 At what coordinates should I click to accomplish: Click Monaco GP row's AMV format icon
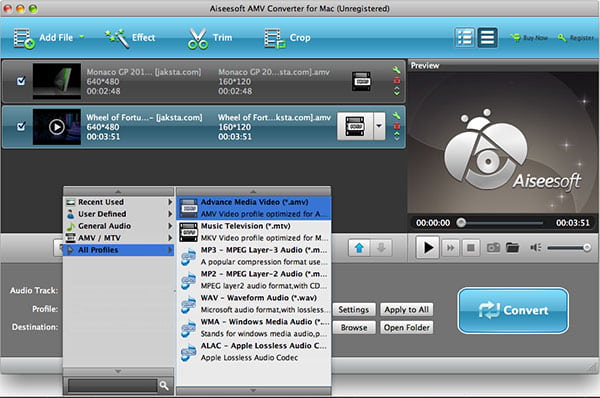(361, 81)
